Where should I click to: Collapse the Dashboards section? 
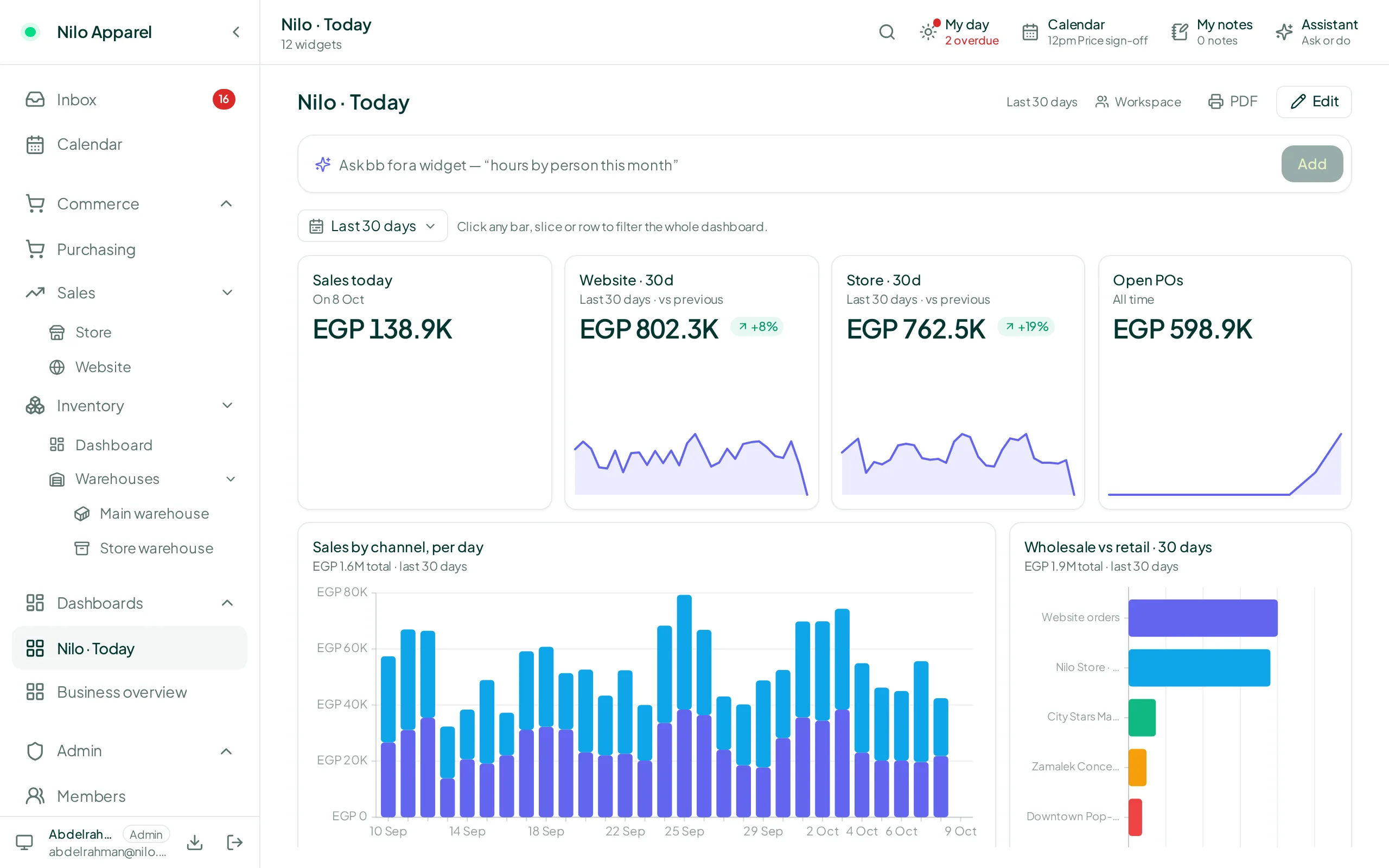coord(227,603)
